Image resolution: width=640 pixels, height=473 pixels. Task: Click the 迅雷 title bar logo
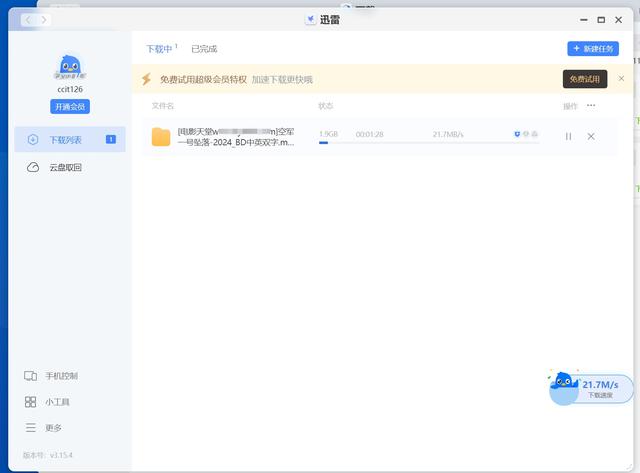[x=311, y=19]
